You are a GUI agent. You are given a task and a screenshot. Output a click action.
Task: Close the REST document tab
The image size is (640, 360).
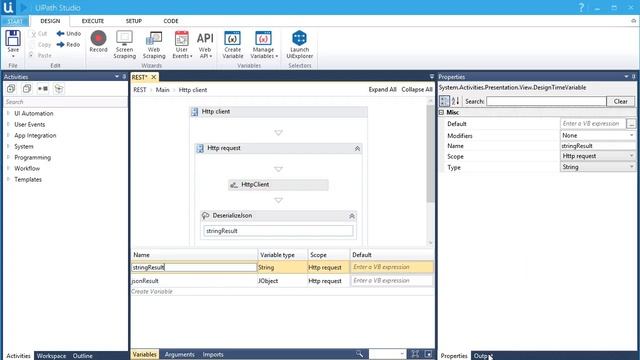(154, 77)
